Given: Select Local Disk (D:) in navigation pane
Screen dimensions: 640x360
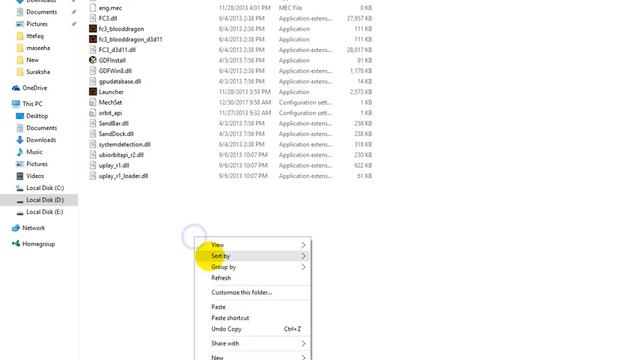Looking at the screenshot, I should coord(39,200).
